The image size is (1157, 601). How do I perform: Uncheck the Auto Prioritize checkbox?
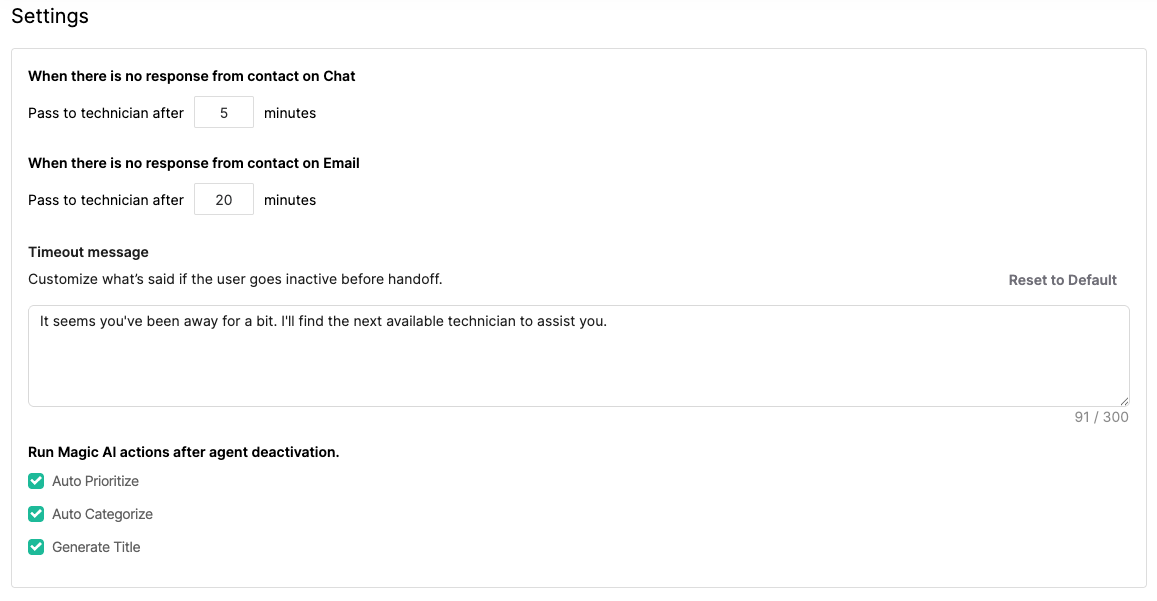tap(36, 481)
